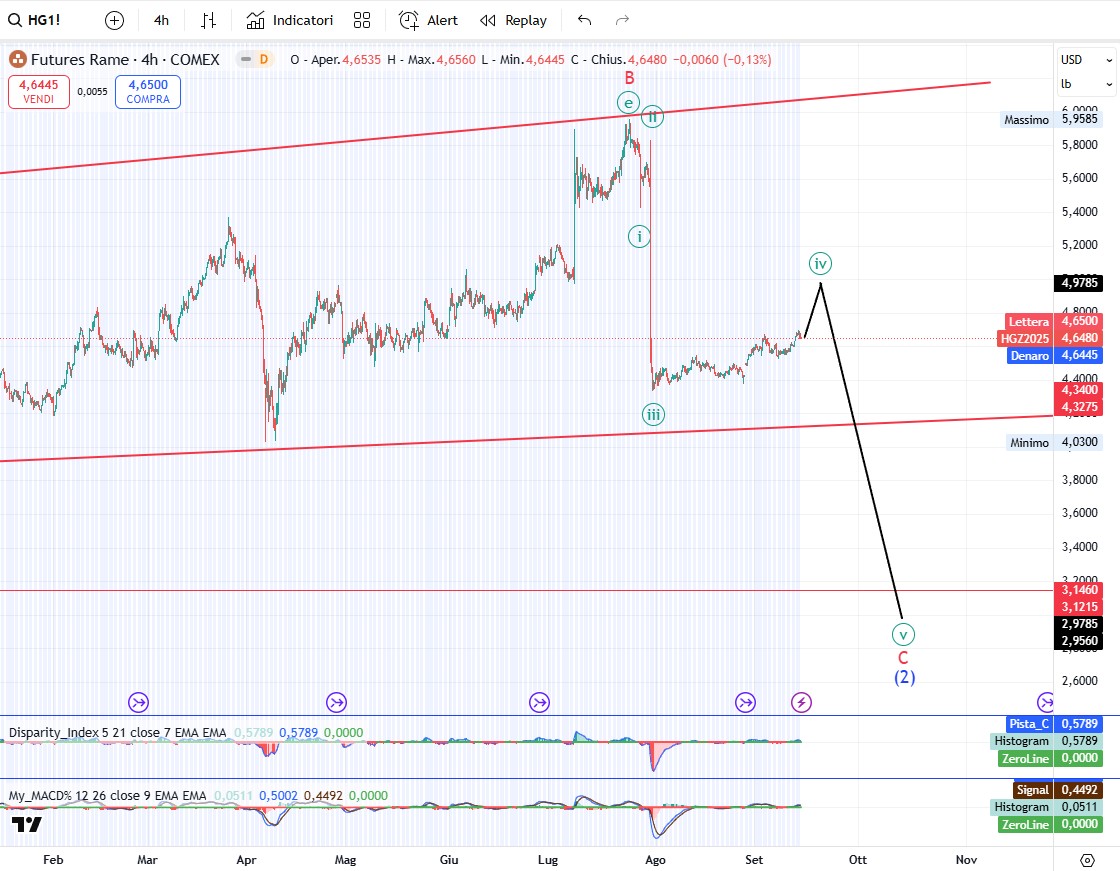Undo last action arrow
Screen dimensions: 1120x871
click(584, 21)
